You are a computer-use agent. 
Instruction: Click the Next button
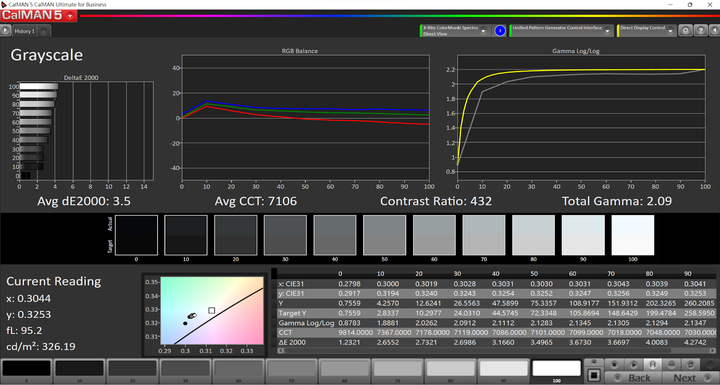click(x=690, y=378)
